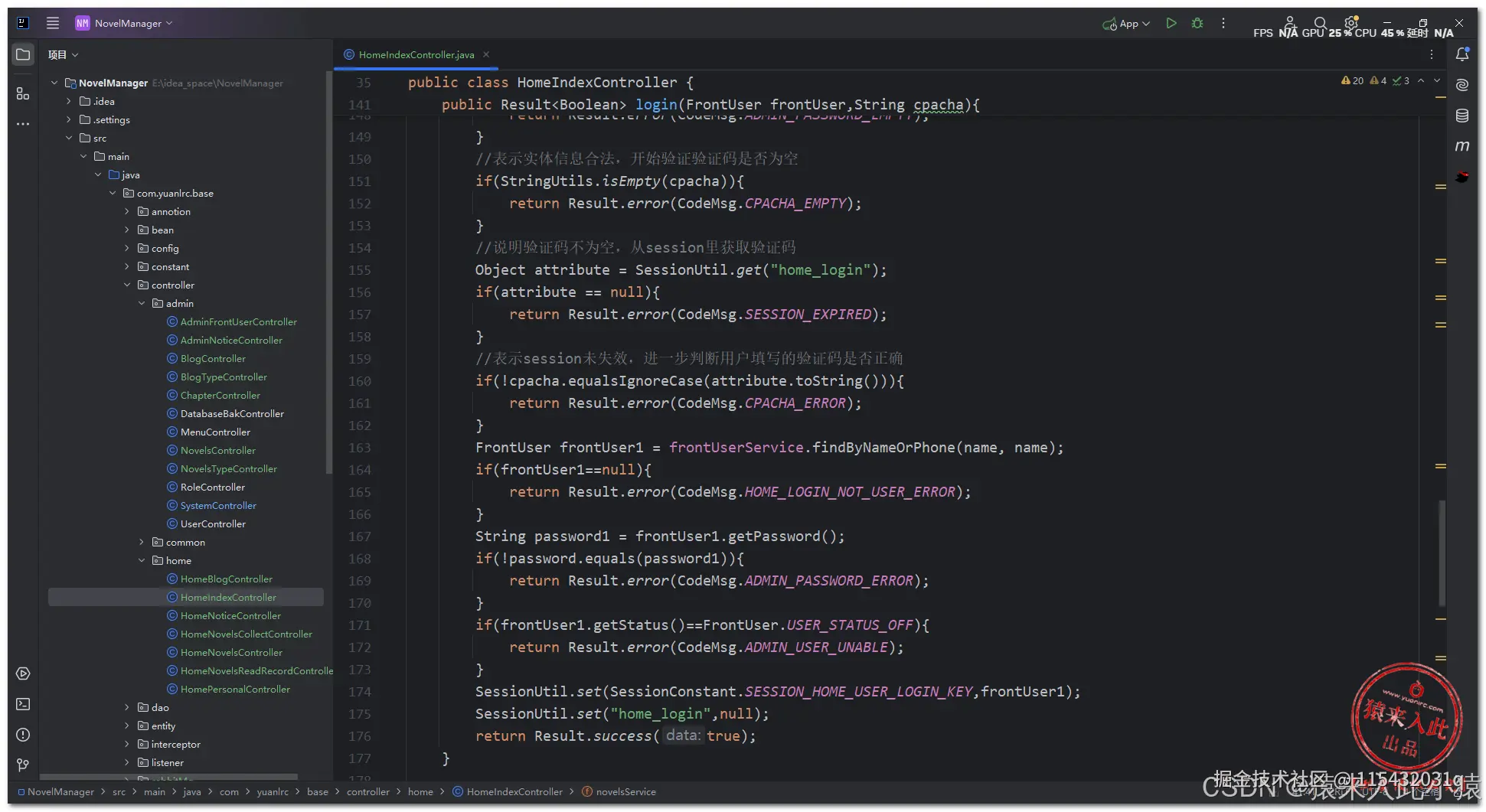
Task: Open the Problems tool window
Action: click(23, 735)
